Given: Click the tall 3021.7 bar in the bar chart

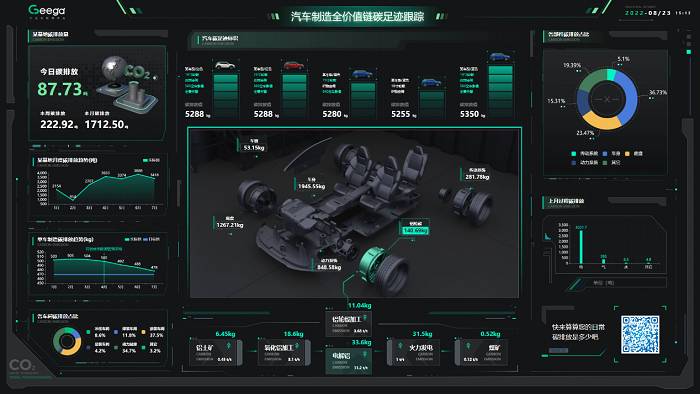Looking at the screenshot, I should click(581, 247).
